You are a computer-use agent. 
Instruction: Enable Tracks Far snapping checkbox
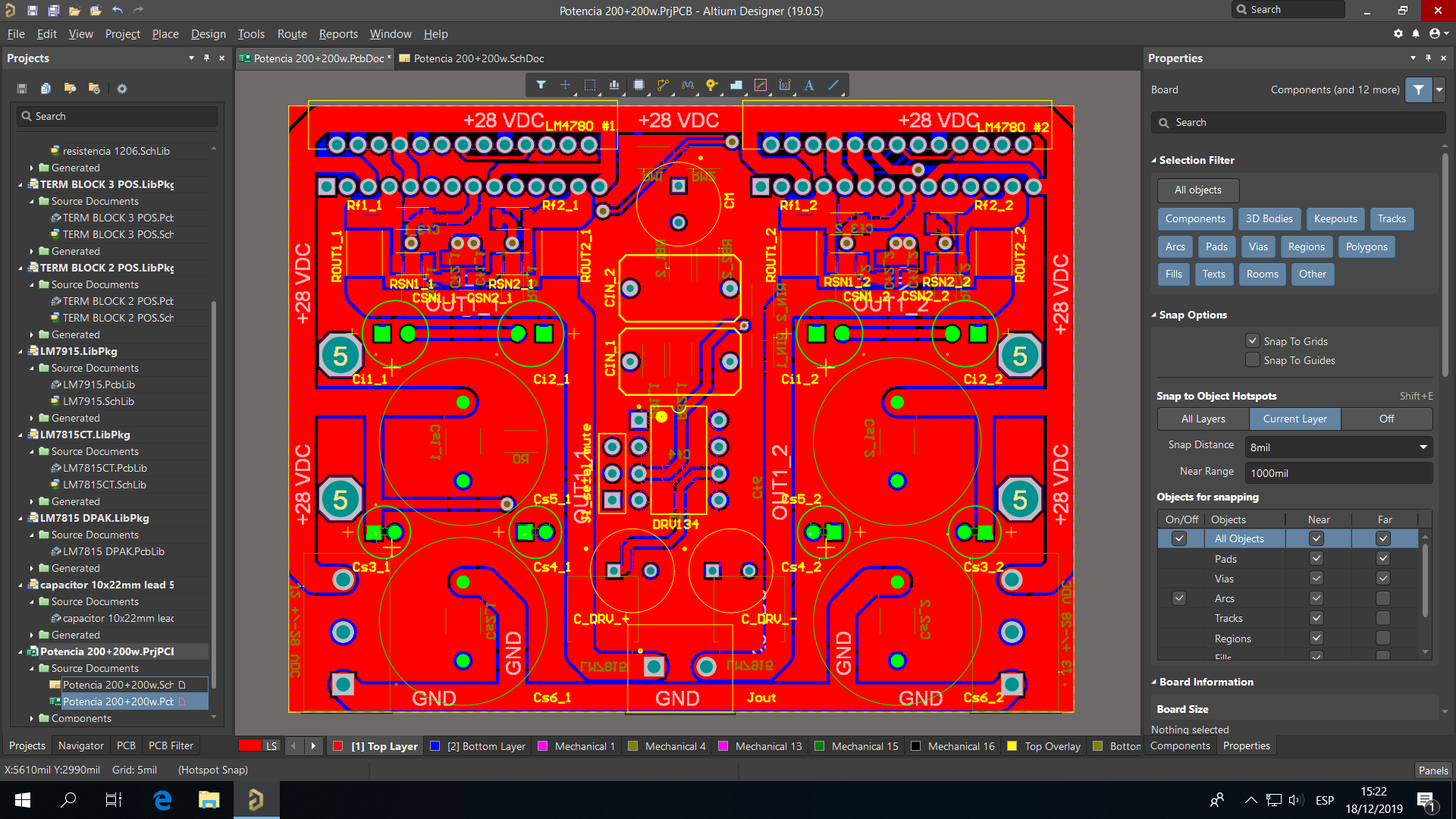pos(1383,618)
